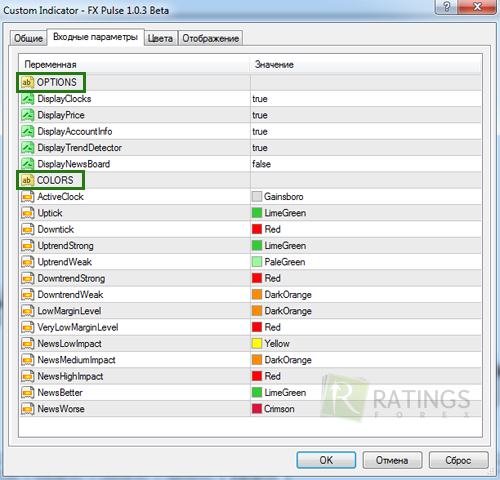
Task: Click the Red value of VeryLowMarginLevel
Action: tap(273, 327)
